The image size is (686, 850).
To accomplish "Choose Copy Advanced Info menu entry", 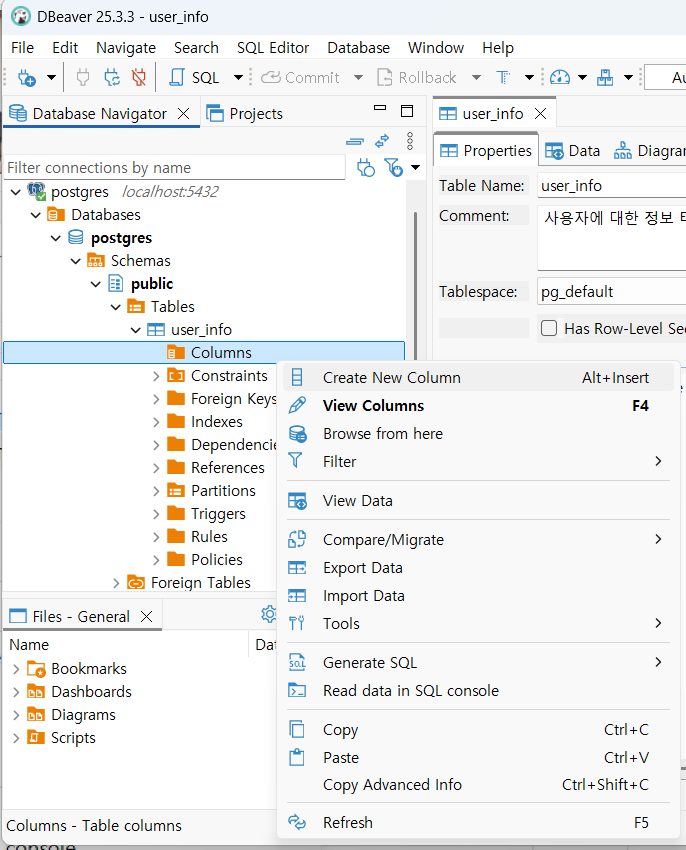I will 478,785.
